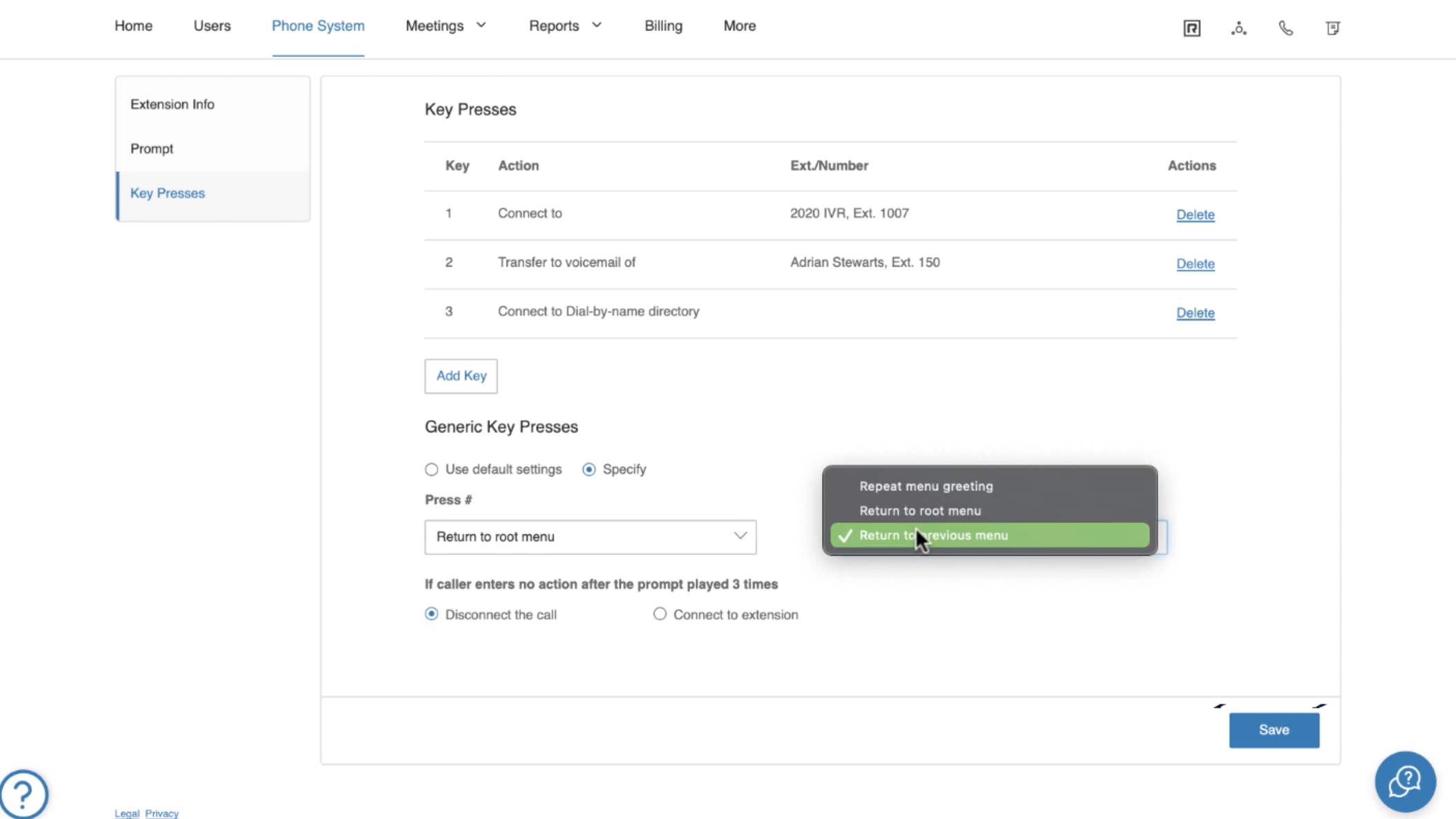Click the Home navigation icon
This screenshot has height=819, width=1456.
point(133,25)
